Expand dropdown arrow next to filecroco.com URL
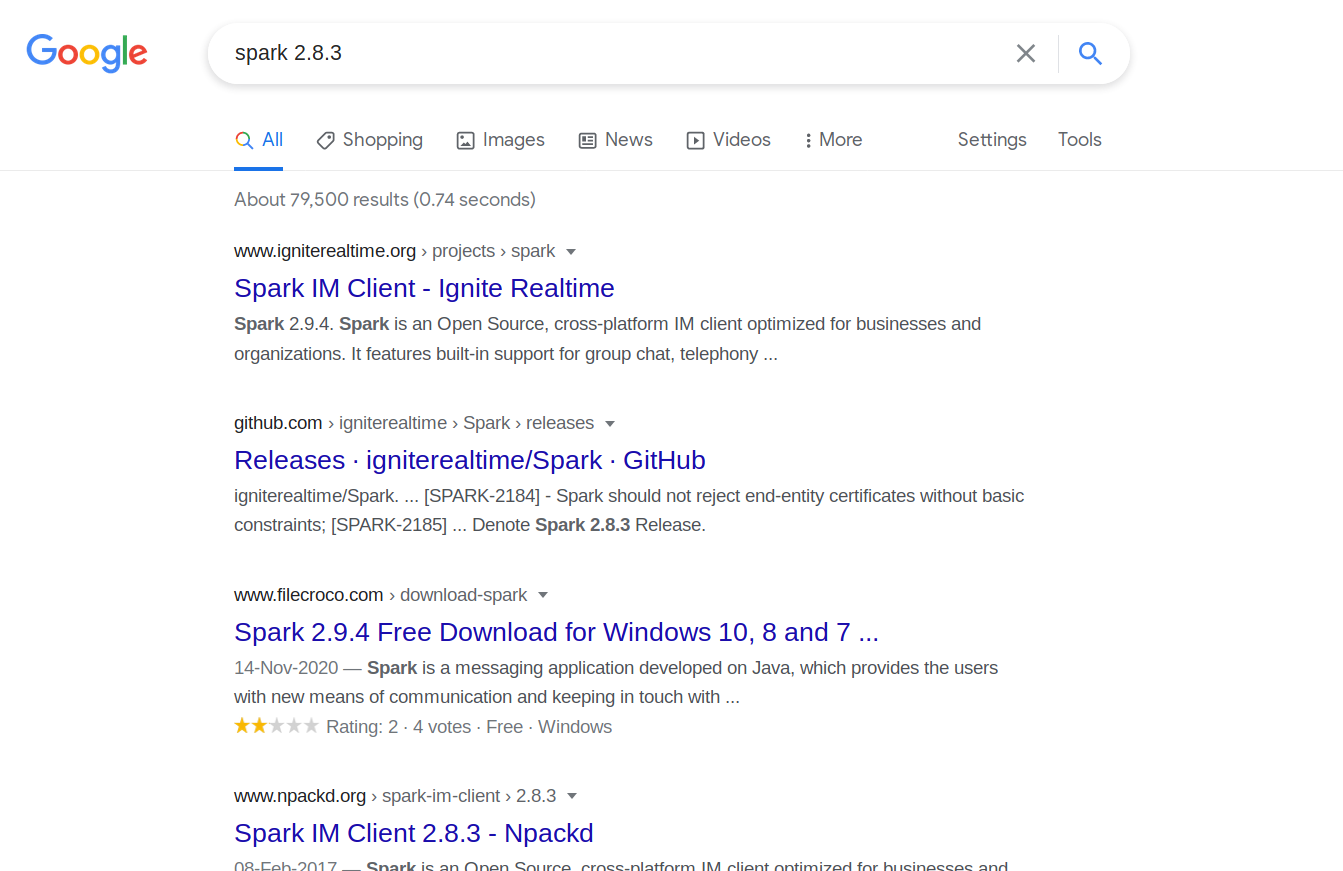The height and width of the screenshot is (871, 1343). 543,596
